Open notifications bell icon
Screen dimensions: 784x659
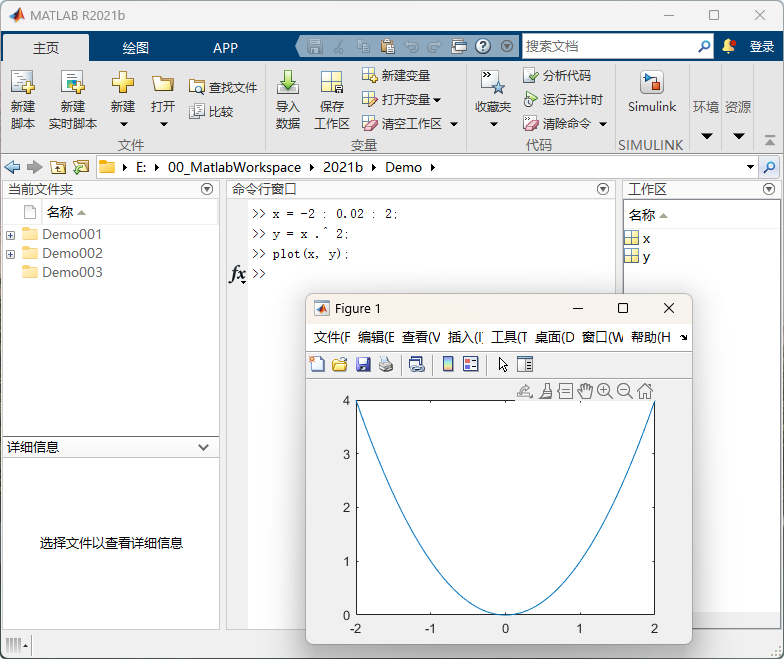pos(728,46)
